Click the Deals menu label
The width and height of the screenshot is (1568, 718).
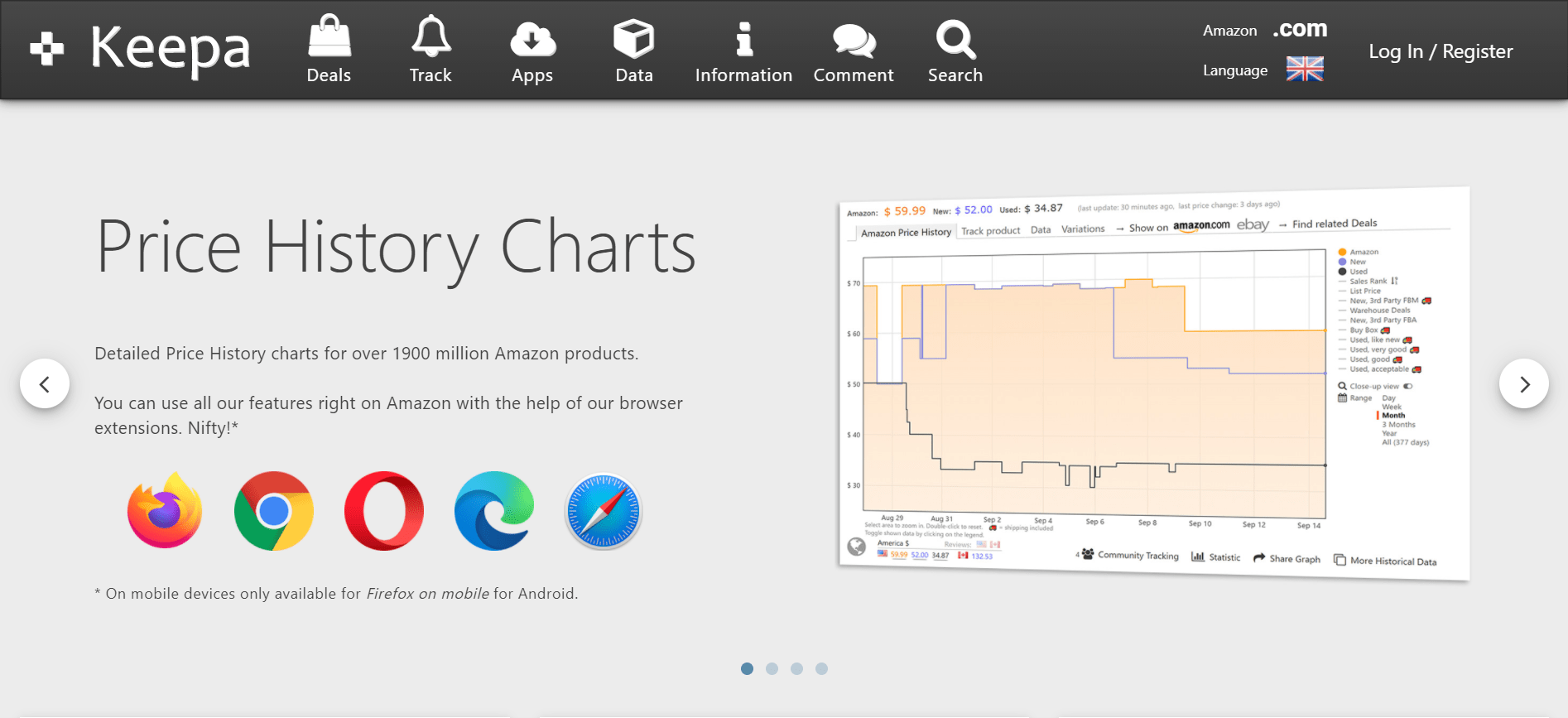pyautogui.click(x=329, y=75)
